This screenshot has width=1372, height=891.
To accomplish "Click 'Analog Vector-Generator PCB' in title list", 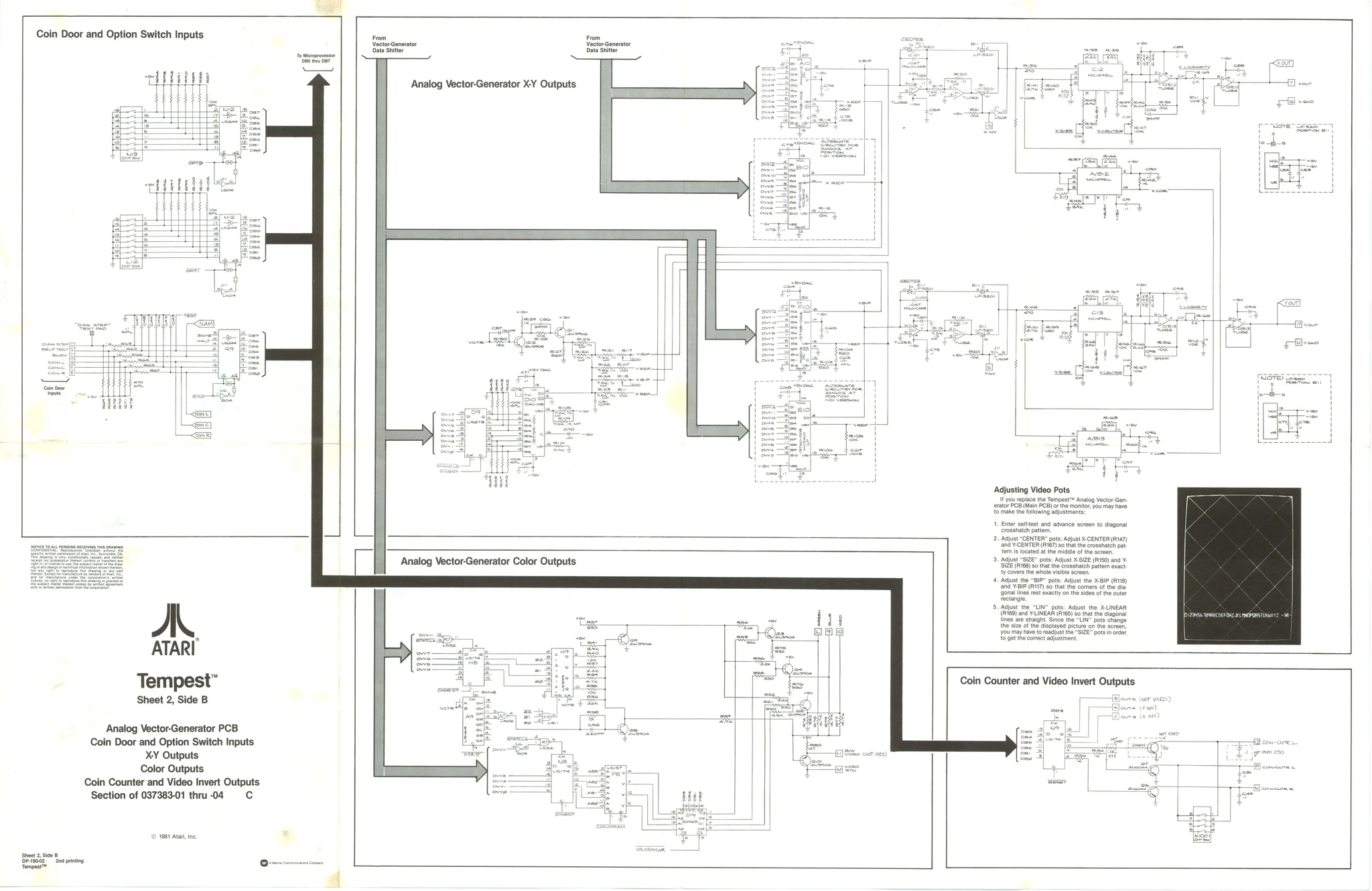I will pyautogui.click(x=171, y=728).
